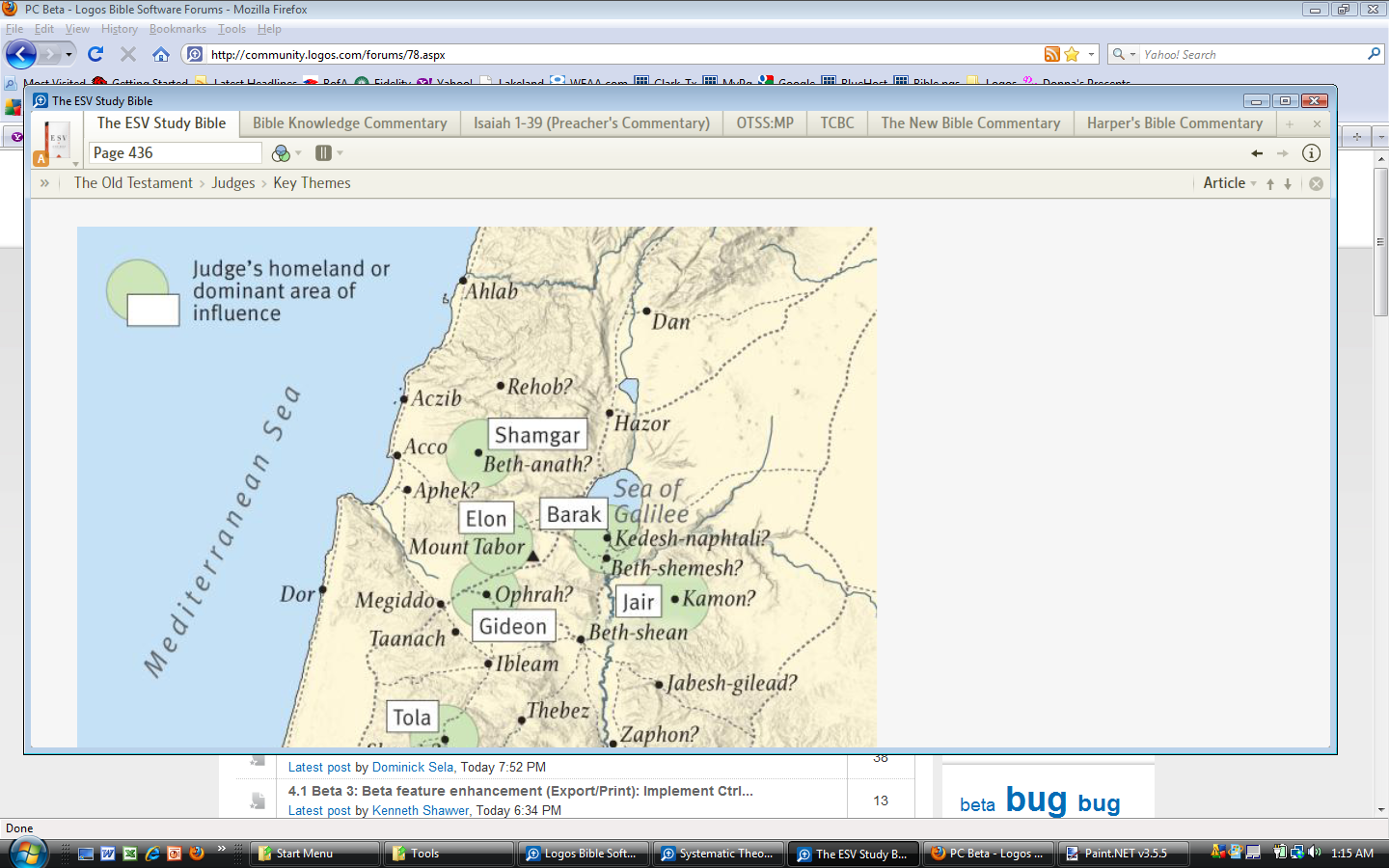Screen dimensions: 1389x868
Task: Add a new tab in the Logos panel
Action: pos(1290,124)
